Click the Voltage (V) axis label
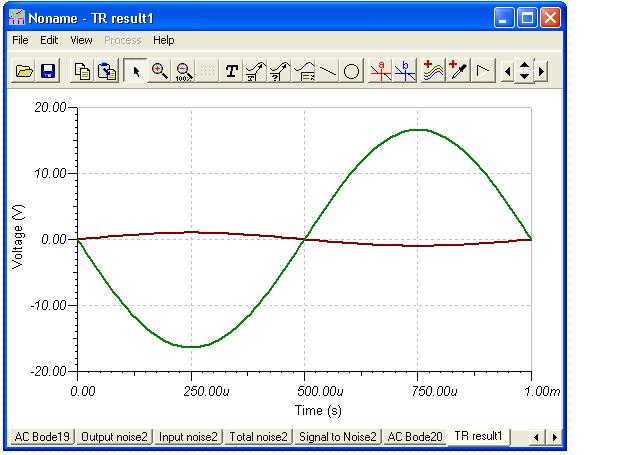Viewport: 640px width, 455px height. [18, 236]
